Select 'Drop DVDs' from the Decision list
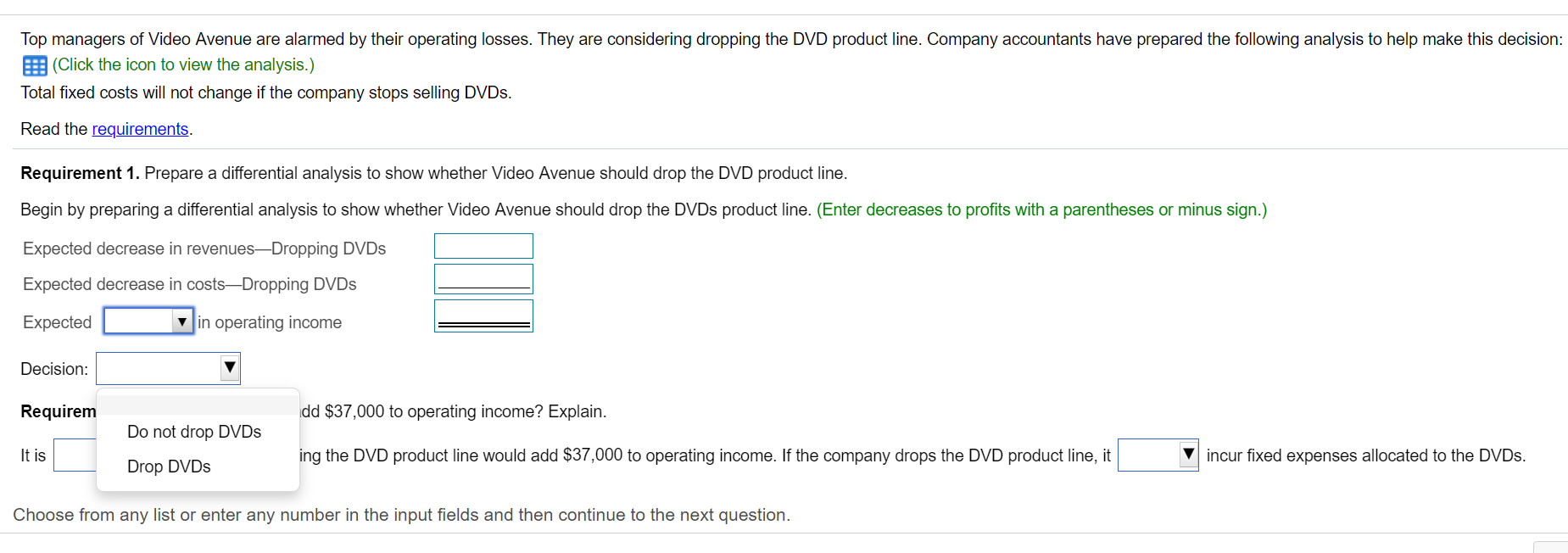Image resolution: width=1568 pixels, height=553 pixels. 168,466
